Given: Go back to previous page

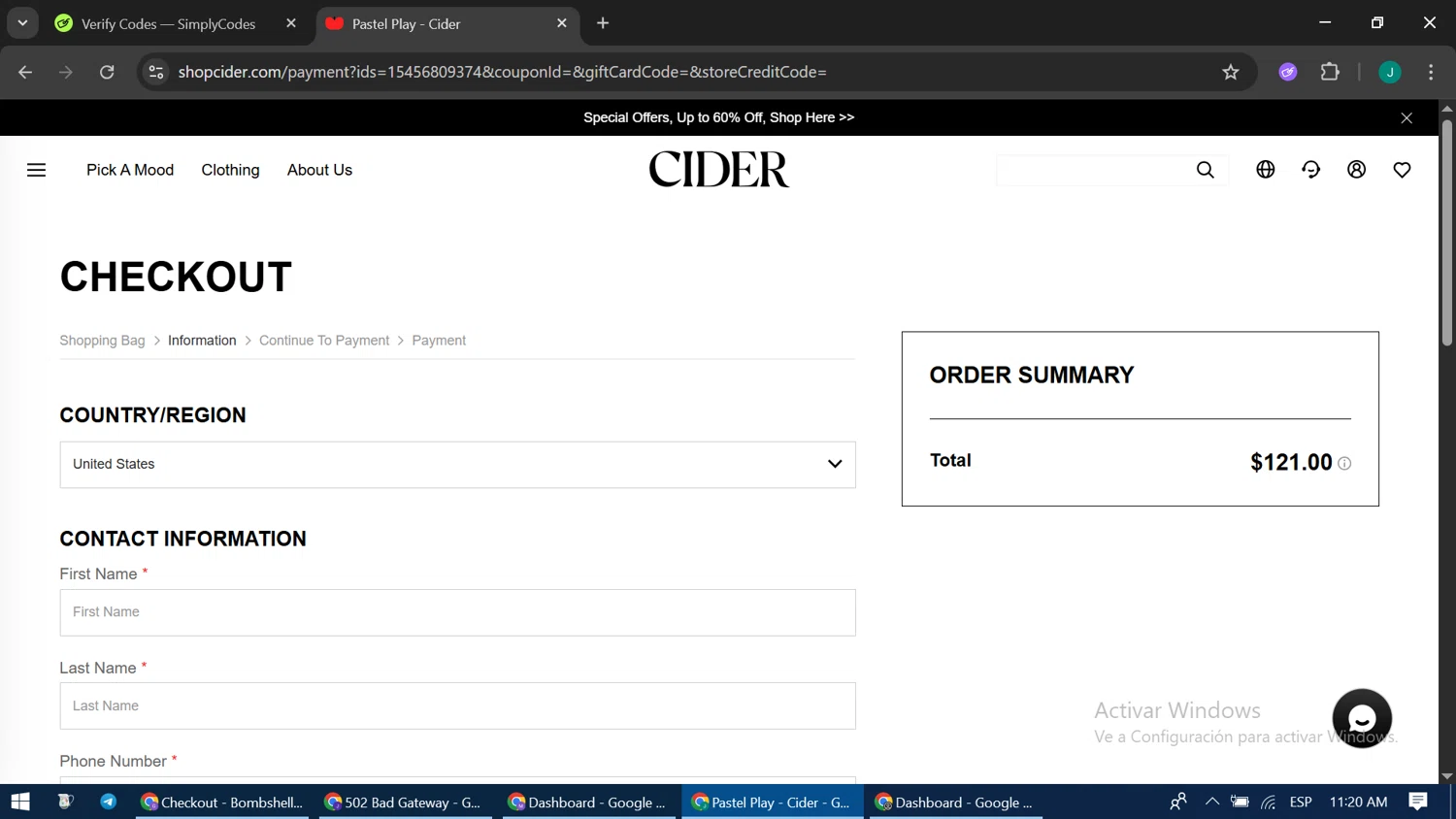Looking at the screenshot, I should coord(25,72).
